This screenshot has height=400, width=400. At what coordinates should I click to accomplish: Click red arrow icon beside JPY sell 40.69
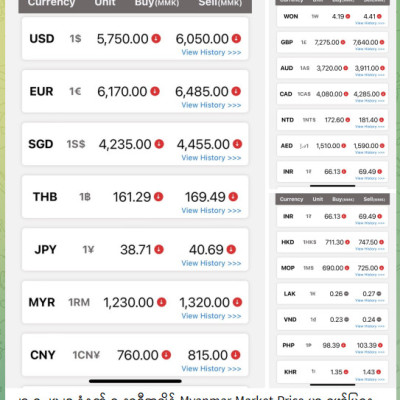tap(231, 249)
